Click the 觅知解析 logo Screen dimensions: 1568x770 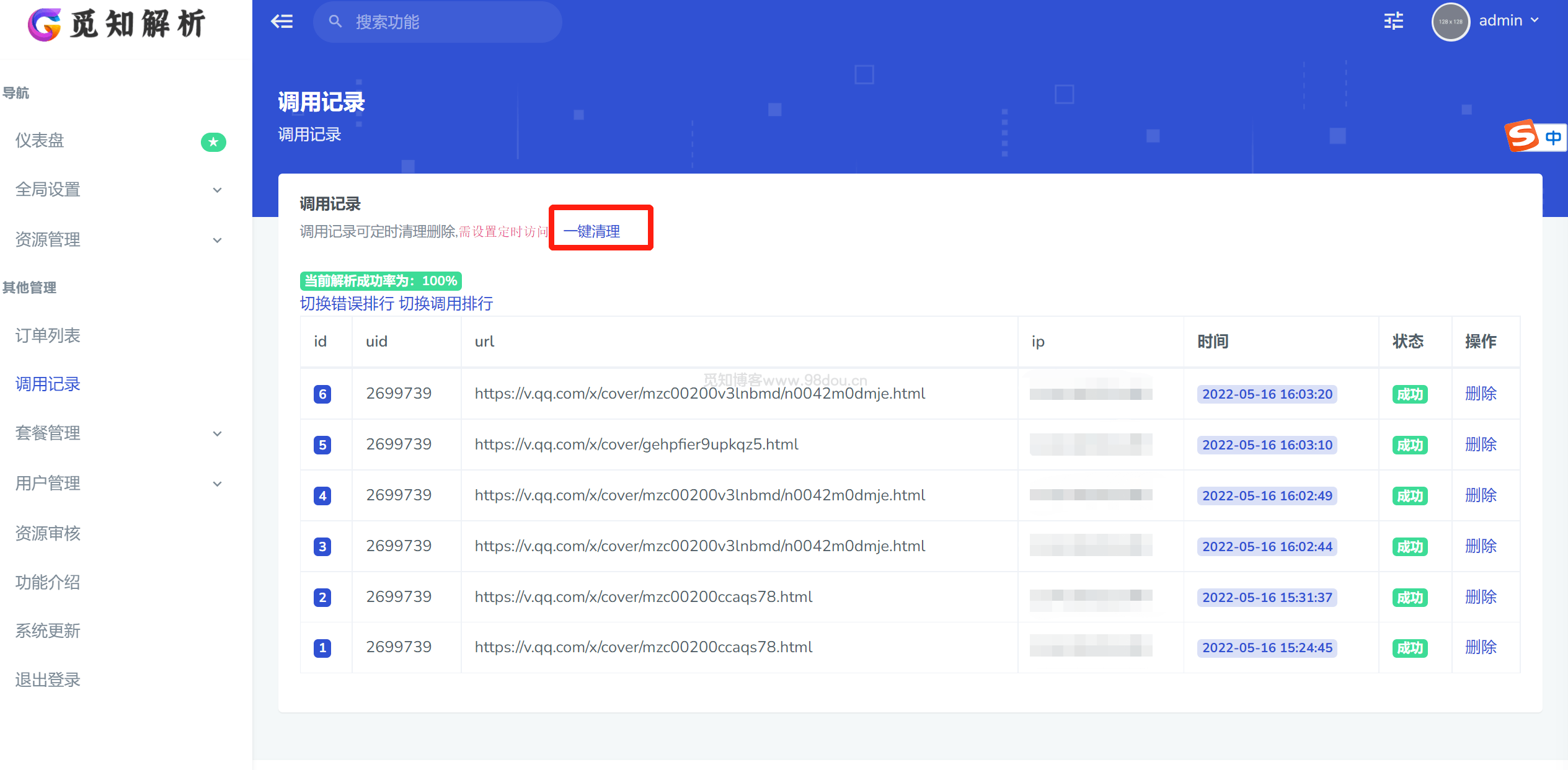[117, 25]
